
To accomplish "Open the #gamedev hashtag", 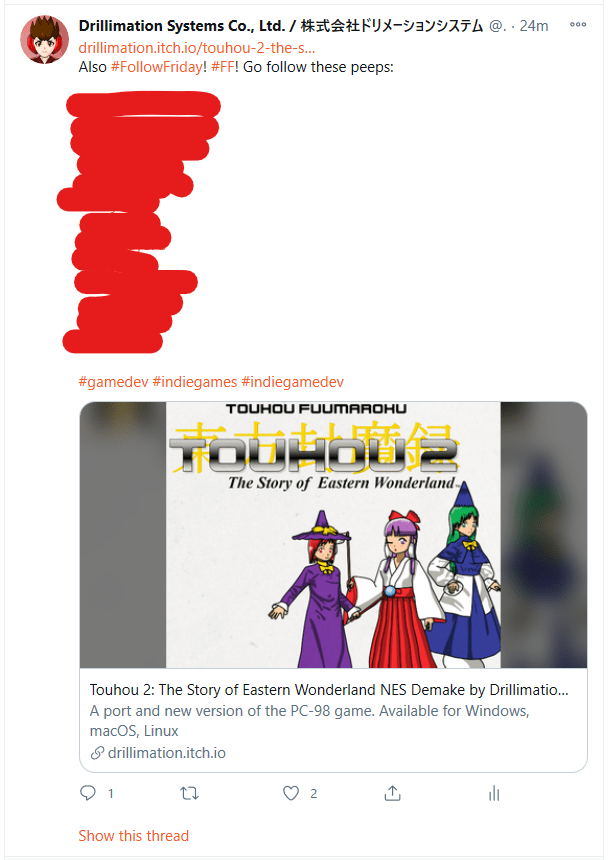I will click(x=114, y=382).
